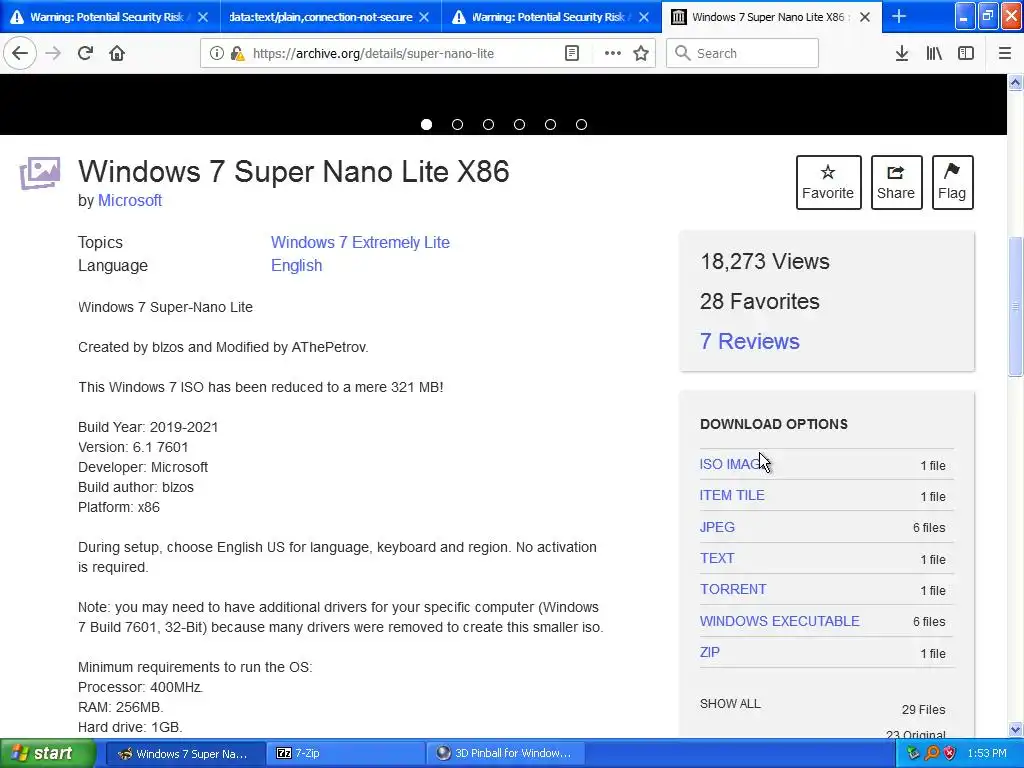Select the fifth carousel dot
The height and width of the screenshot is (768, 1024).
[x=551, y=124]
